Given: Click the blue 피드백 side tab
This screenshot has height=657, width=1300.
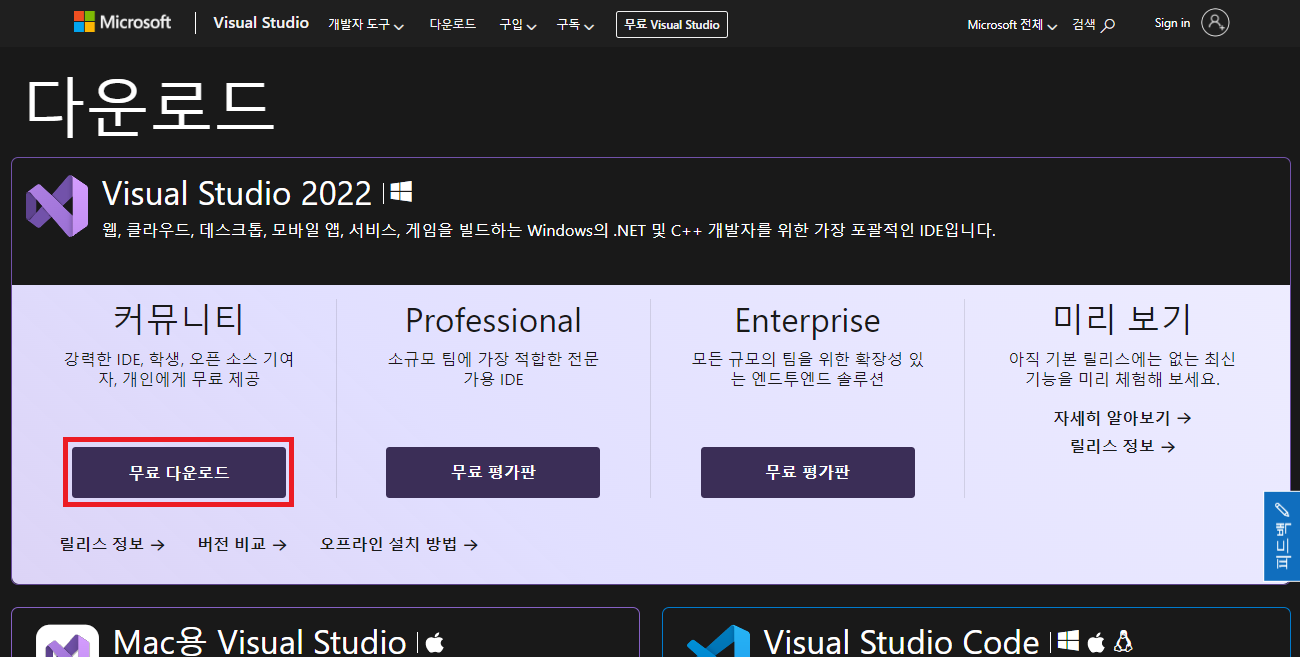Looking at the screenshot, I should 1282,536.
